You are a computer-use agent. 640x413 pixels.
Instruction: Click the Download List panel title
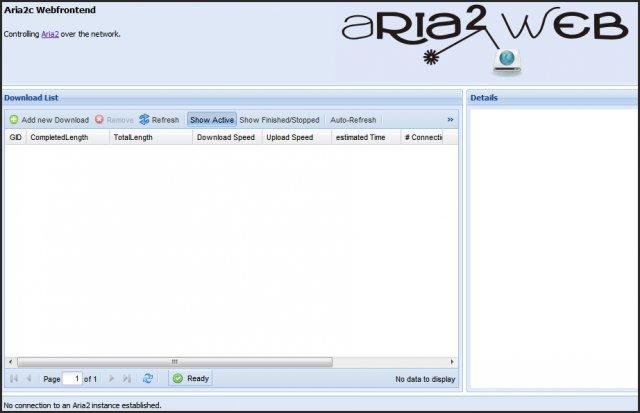point(31,98)
